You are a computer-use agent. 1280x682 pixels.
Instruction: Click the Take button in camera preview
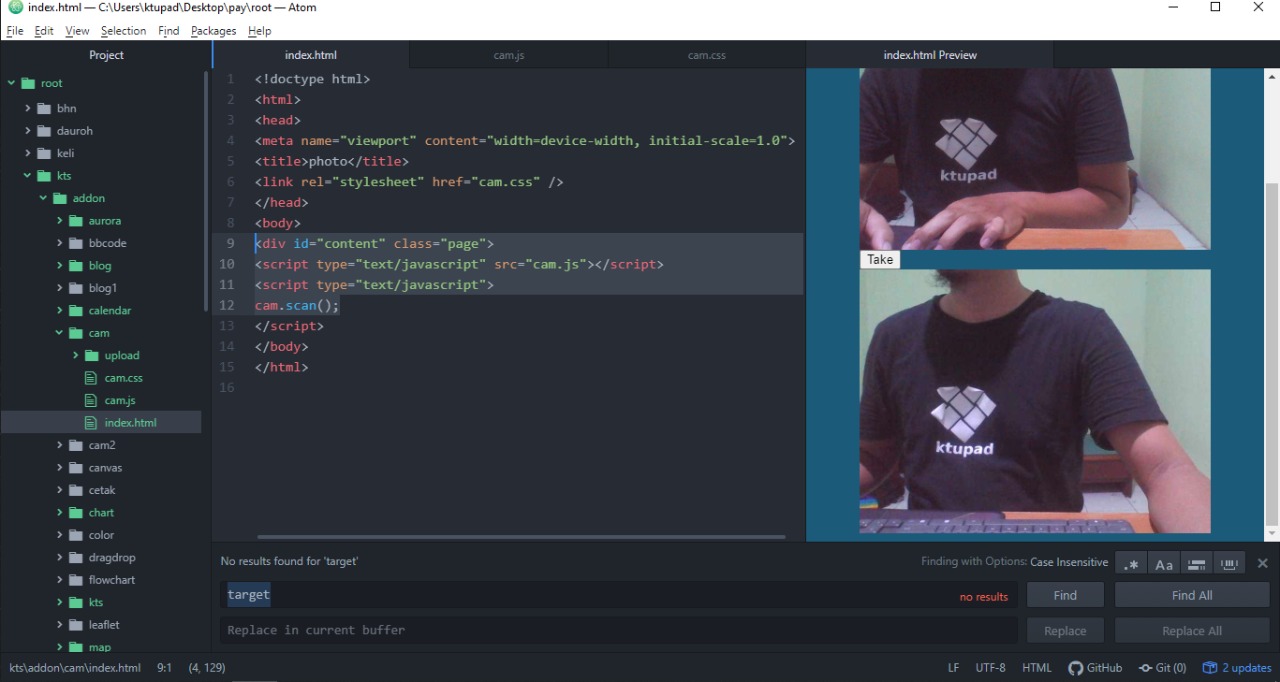pyautogui.click(x=879, y=259)
